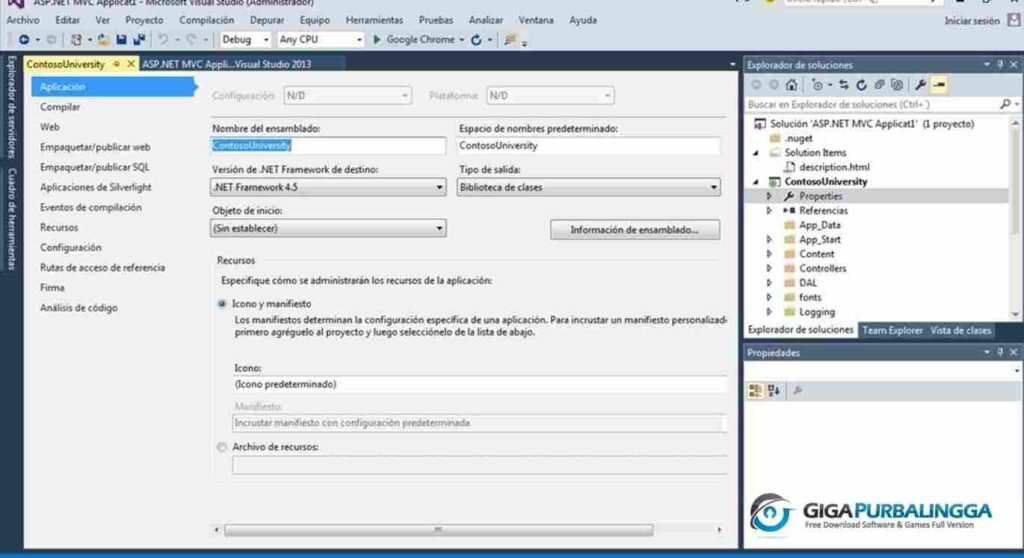Refresh the Solution Explorer tree
The height and width of the screenshot is (558, 1024).
pyautogui.click(x=861, y=85)
